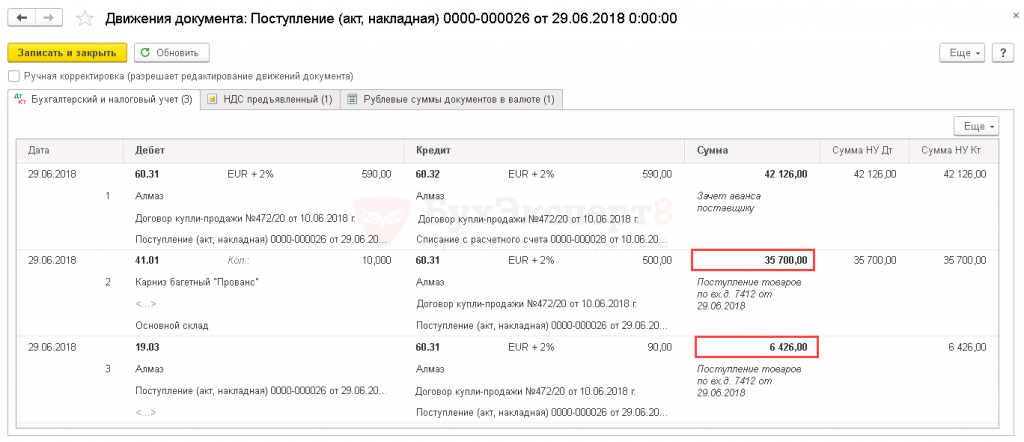Image resolution: width=1024 pixels, height=442 pixels.
Task: Open help with the question mark button
Action: point(1002,53)
